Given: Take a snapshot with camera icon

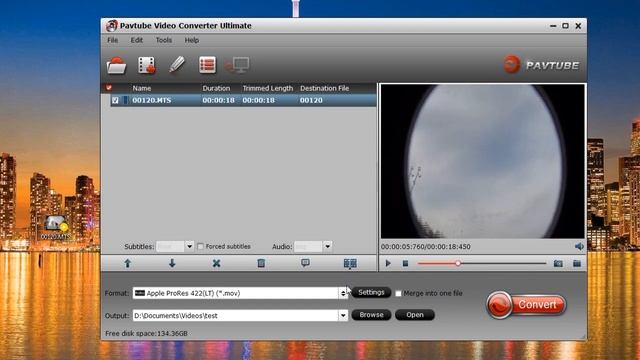Looking at the screenshot, I should (558, 264).
